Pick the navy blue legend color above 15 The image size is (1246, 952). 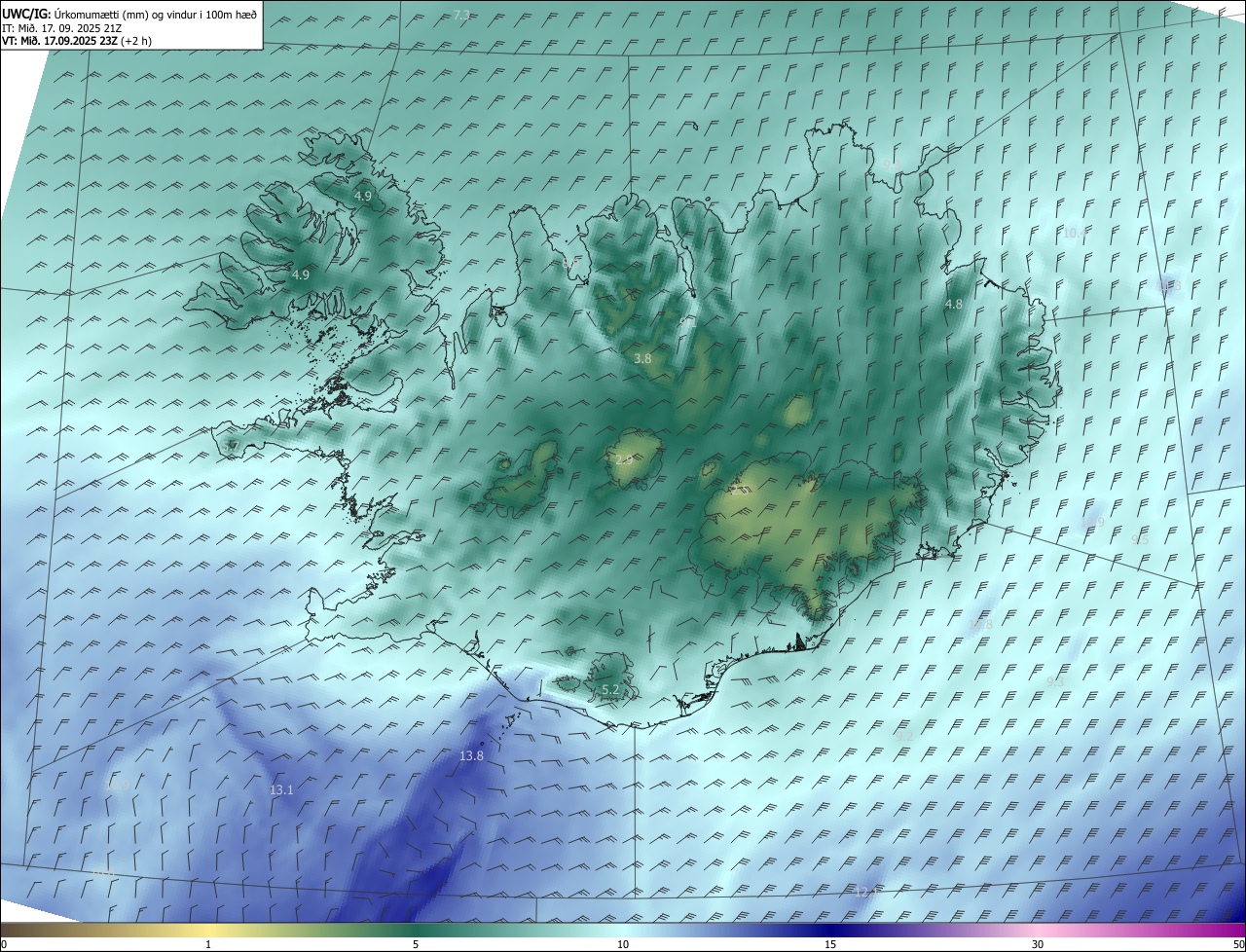pyautogui.click(x=830, y=930)
